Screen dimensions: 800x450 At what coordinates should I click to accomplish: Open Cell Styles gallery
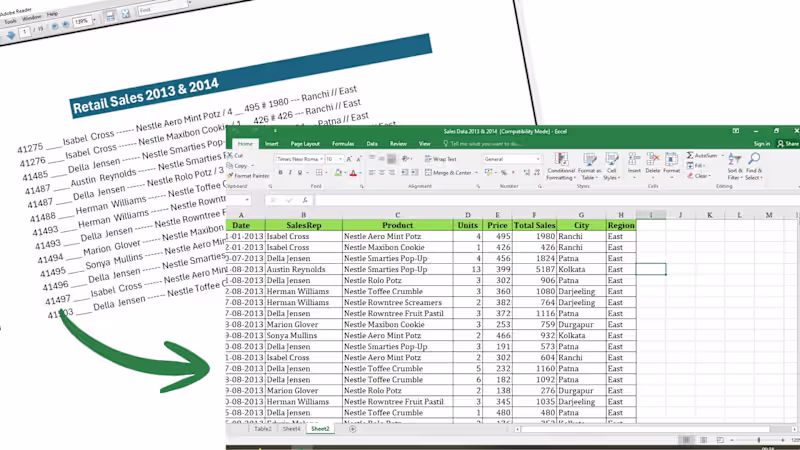(x=611, y=166)
